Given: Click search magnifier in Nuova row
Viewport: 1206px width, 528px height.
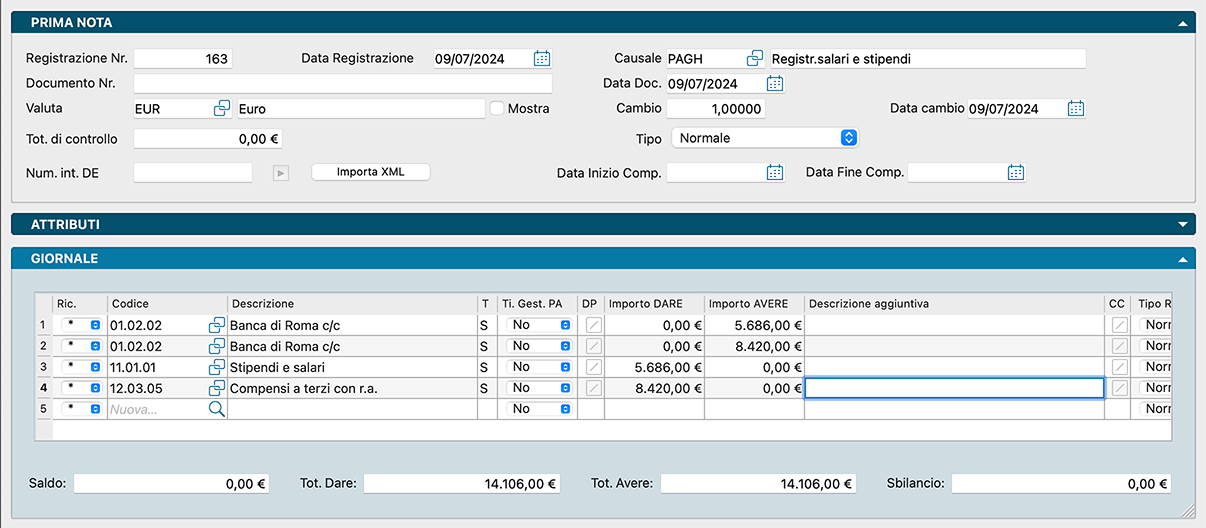Looking at the screenshot, I should [217, 409].
